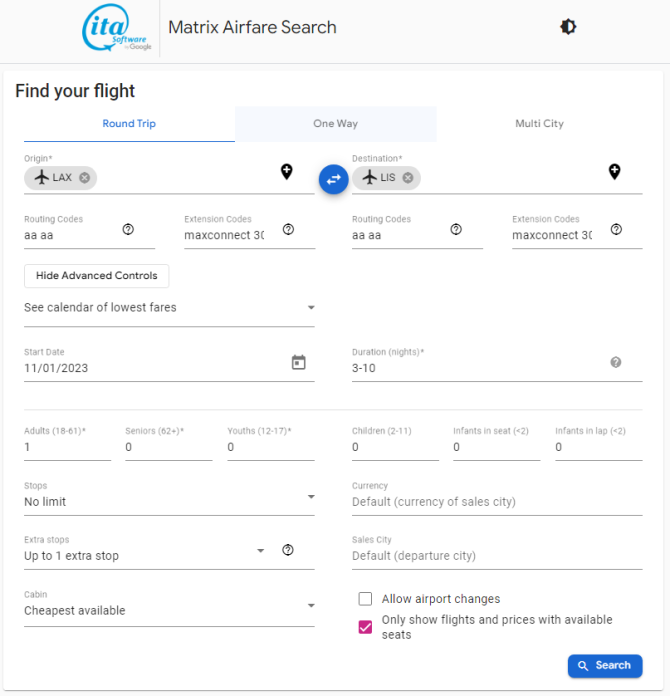The height and width of the screenshot is (696, 670).
Task: Switch to the Multi City tab
Action: pos(539,124)
